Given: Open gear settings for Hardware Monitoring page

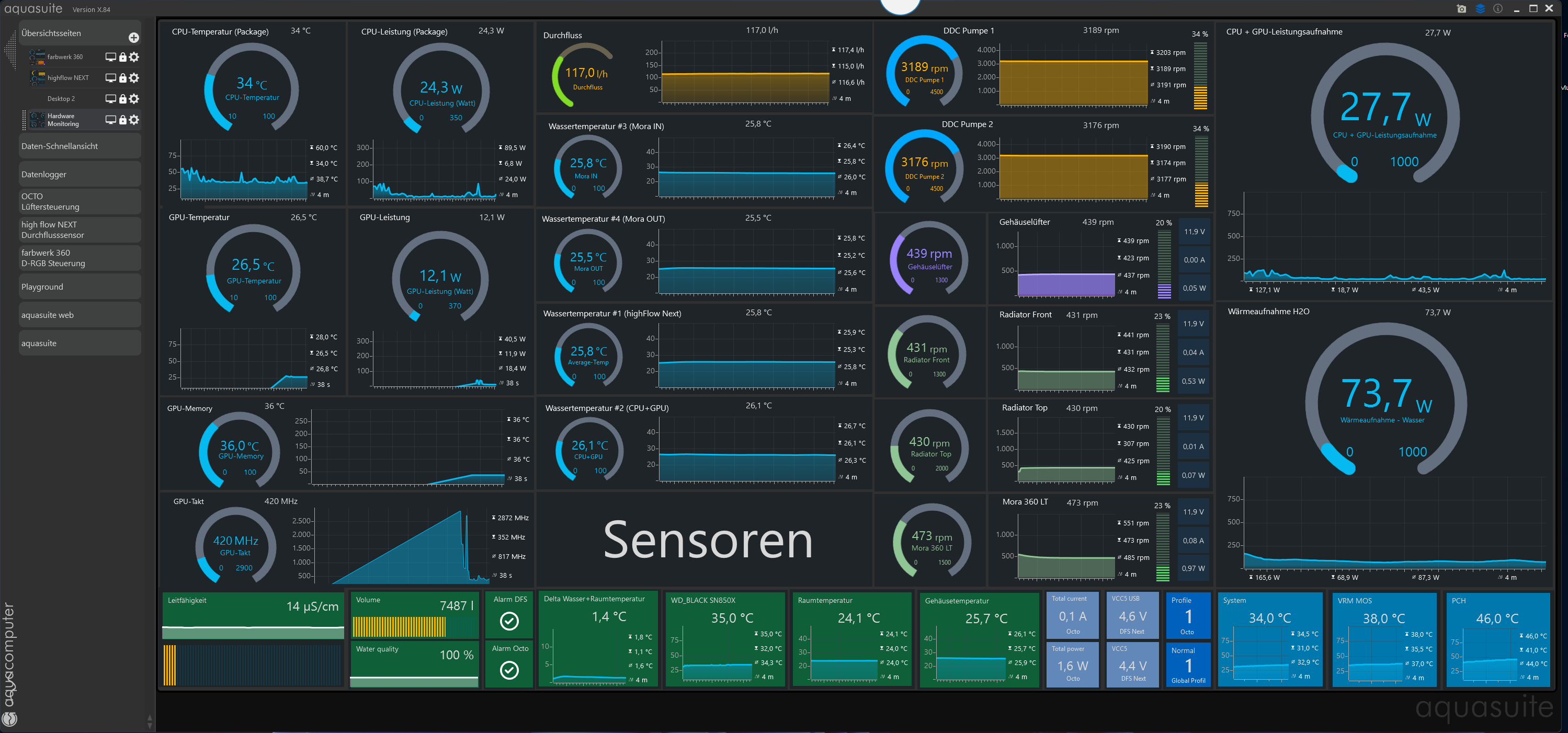Looking at the screenshot, I should [x=134, y=120].
